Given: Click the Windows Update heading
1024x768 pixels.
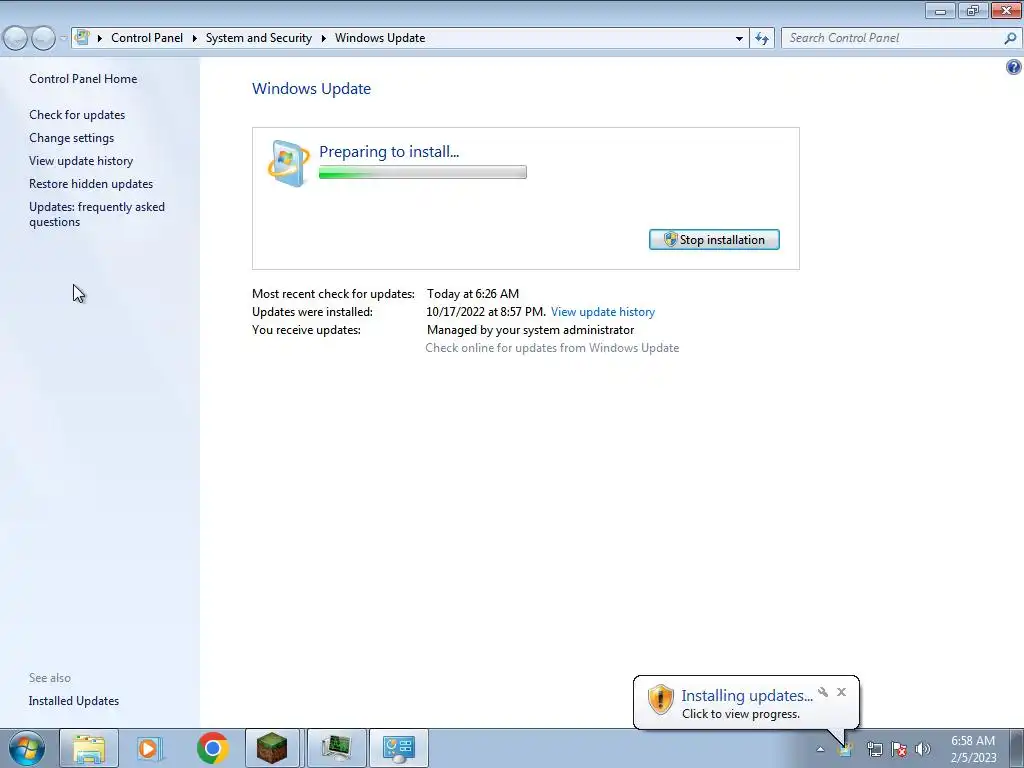Looking at the screenshot, I should 312,89.
